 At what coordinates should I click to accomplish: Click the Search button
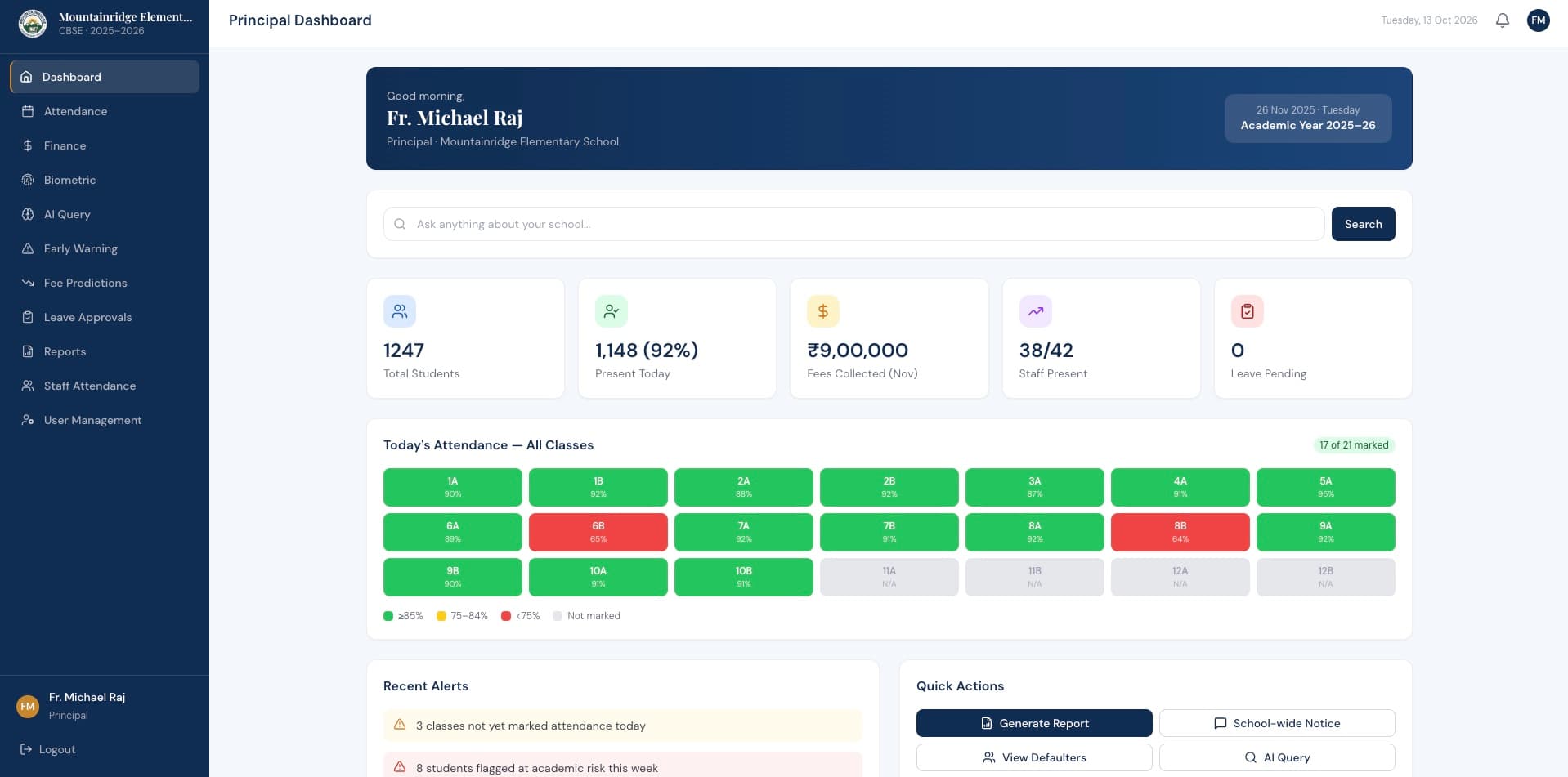(x=1363, y=224)
